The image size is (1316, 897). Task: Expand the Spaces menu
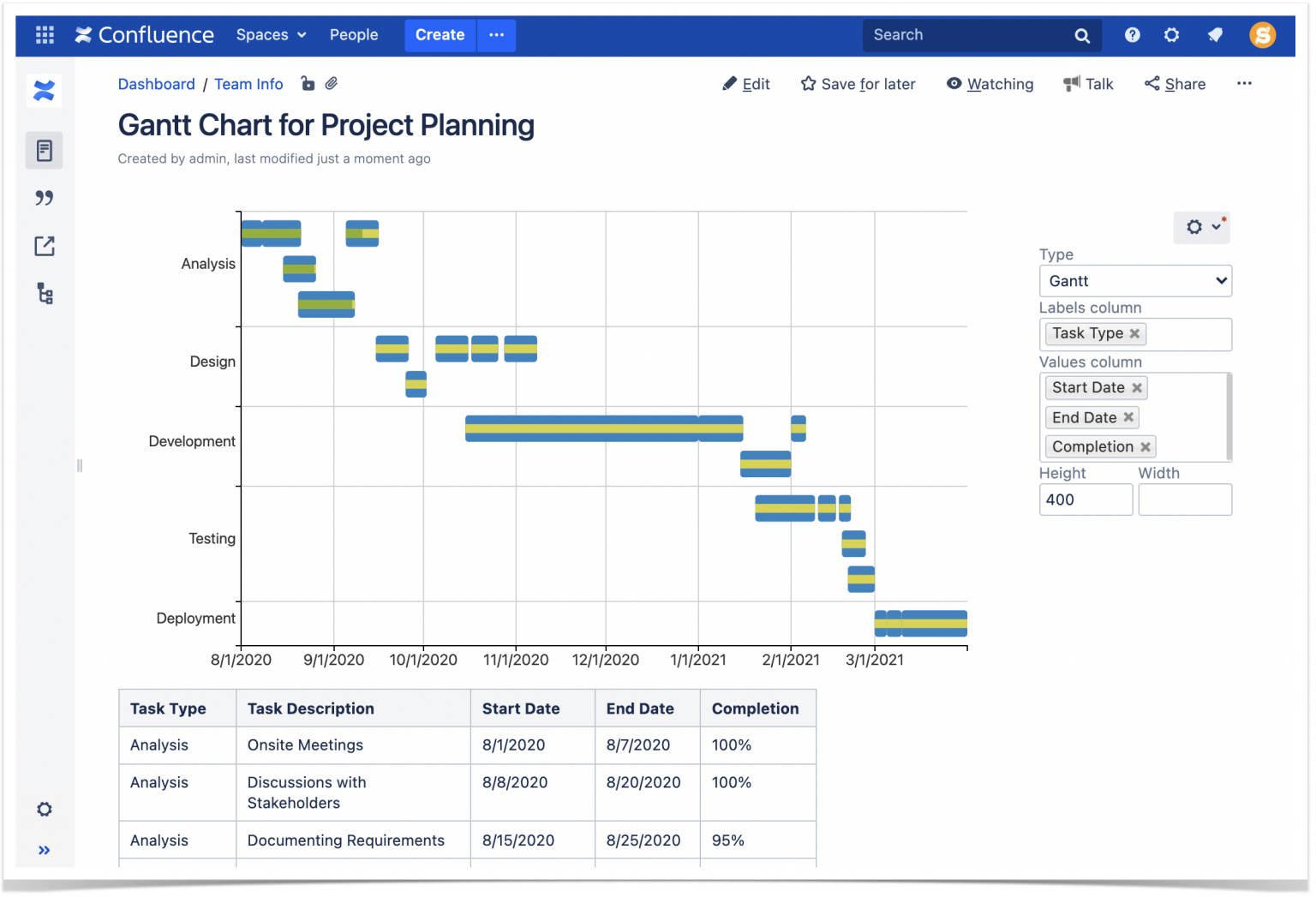click(x=271, y=35)
